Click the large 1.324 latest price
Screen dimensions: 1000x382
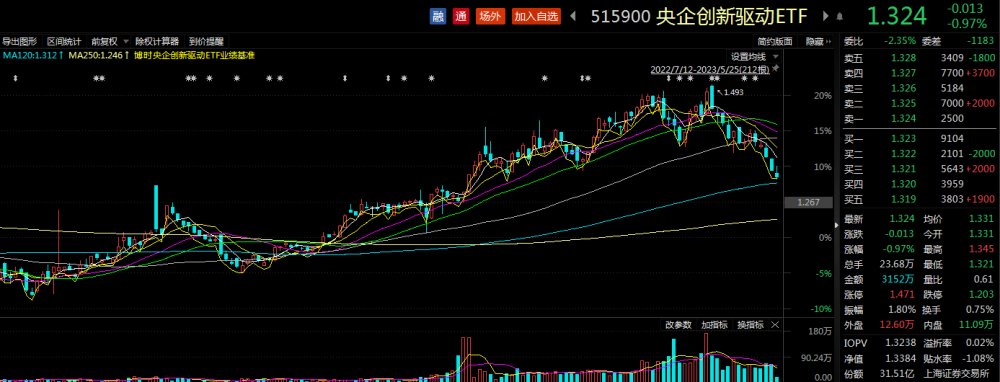pos(897,17)
